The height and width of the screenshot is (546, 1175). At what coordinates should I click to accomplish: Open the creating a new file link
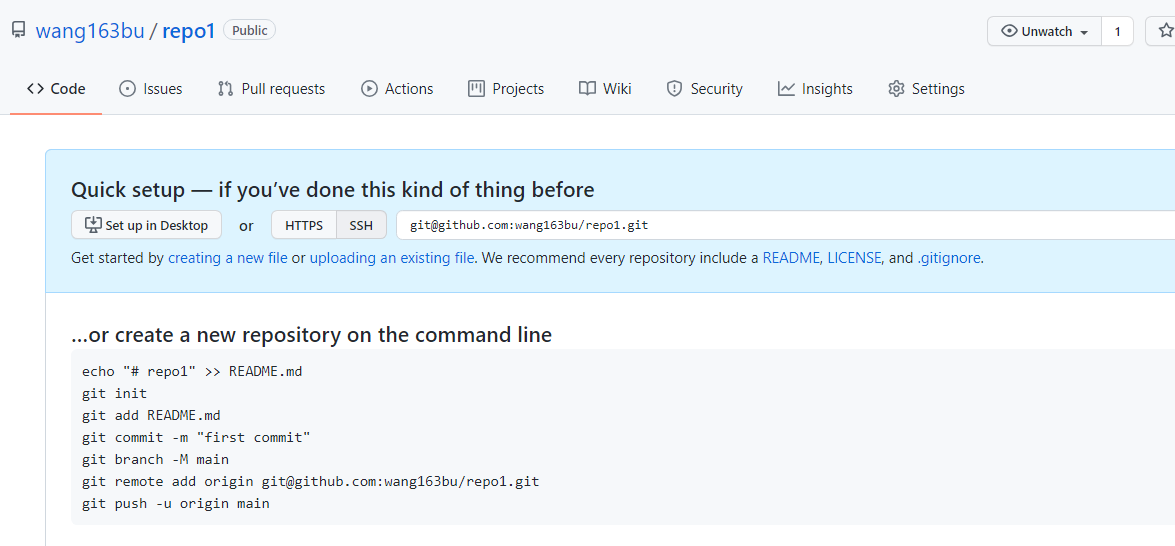pos(227,258)
